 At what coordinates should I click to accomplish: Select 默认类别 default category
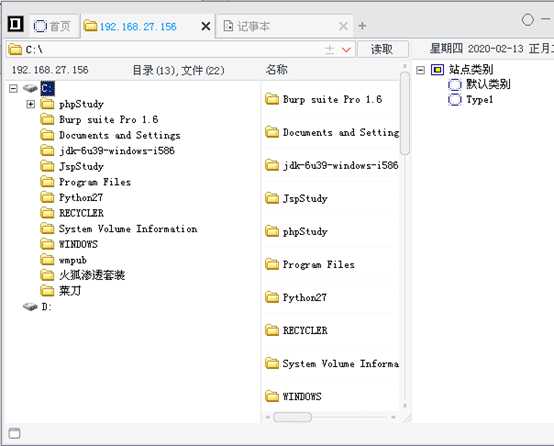pos(488,84)
